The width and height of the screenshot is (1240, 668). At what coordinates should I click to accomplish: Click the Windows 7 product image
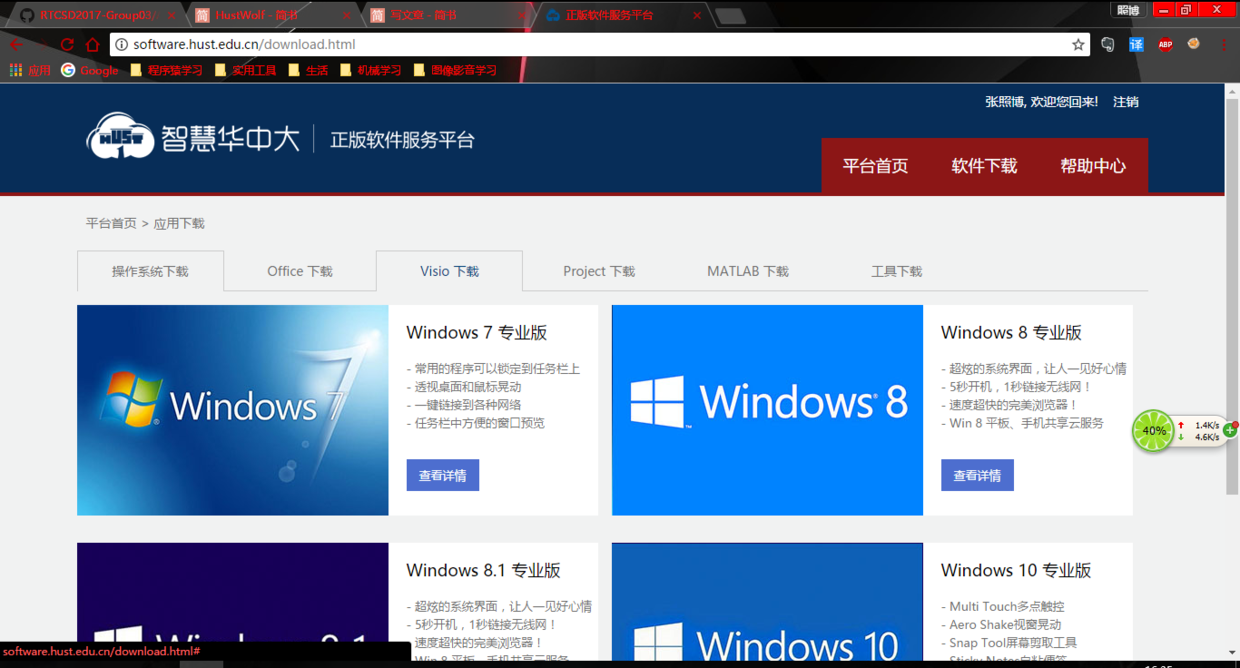pos(233,410)
